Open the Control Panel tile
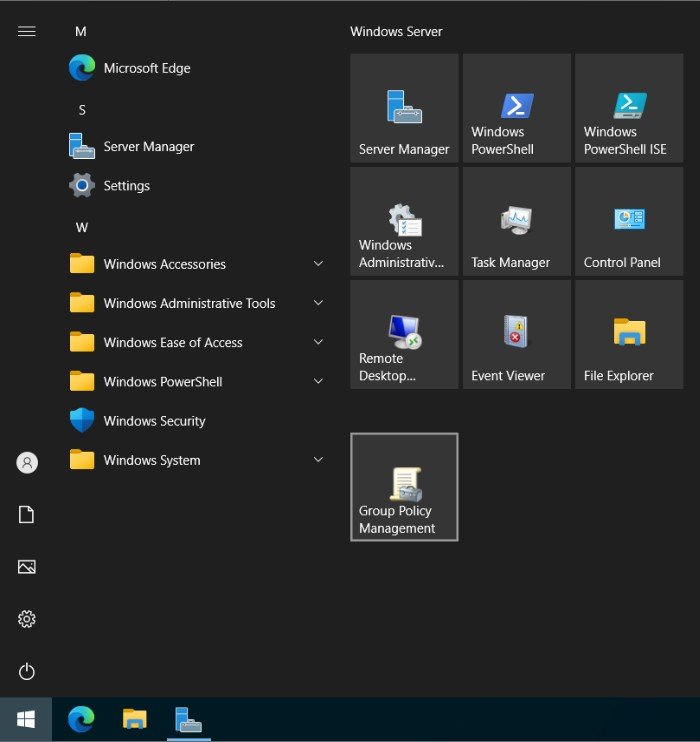This screenshot has height=742, width=700. (x=629, y=221)
